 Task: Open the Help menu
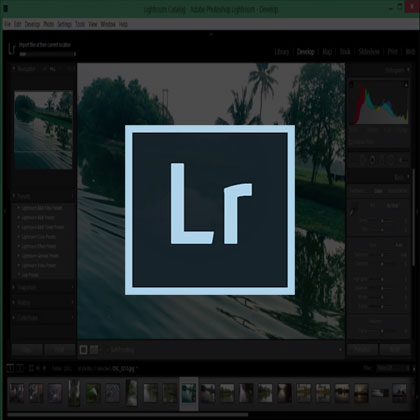coord(123,24)
